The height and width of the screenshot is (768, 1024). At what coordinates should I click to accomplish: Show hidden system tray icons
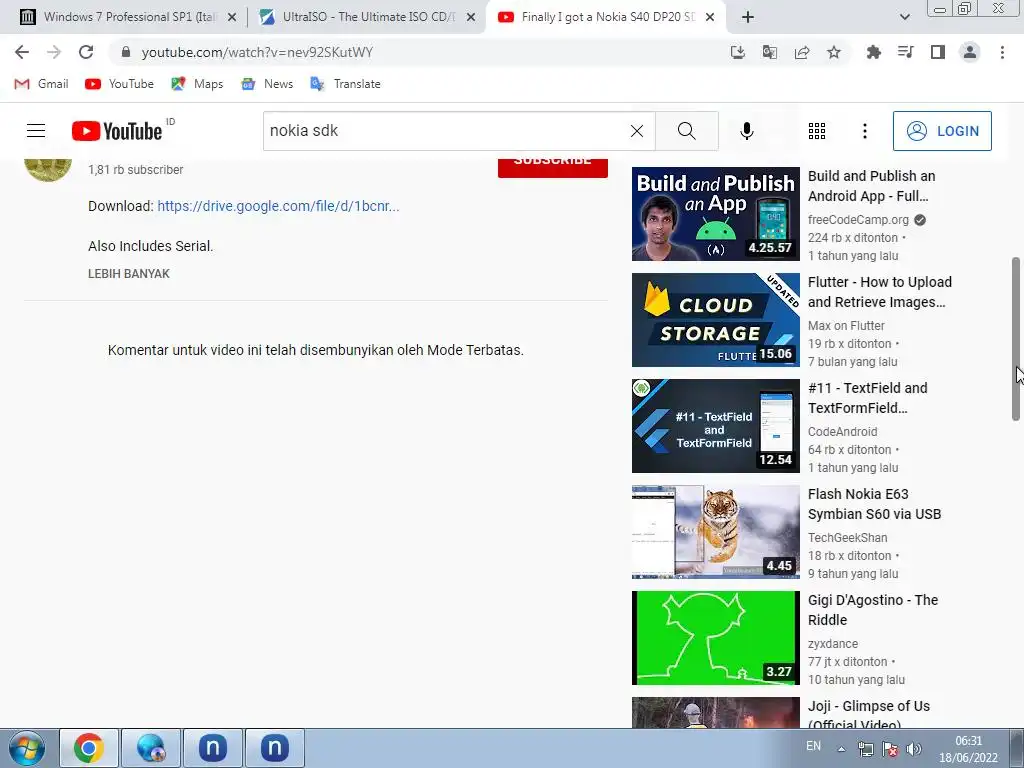point(841,749)
